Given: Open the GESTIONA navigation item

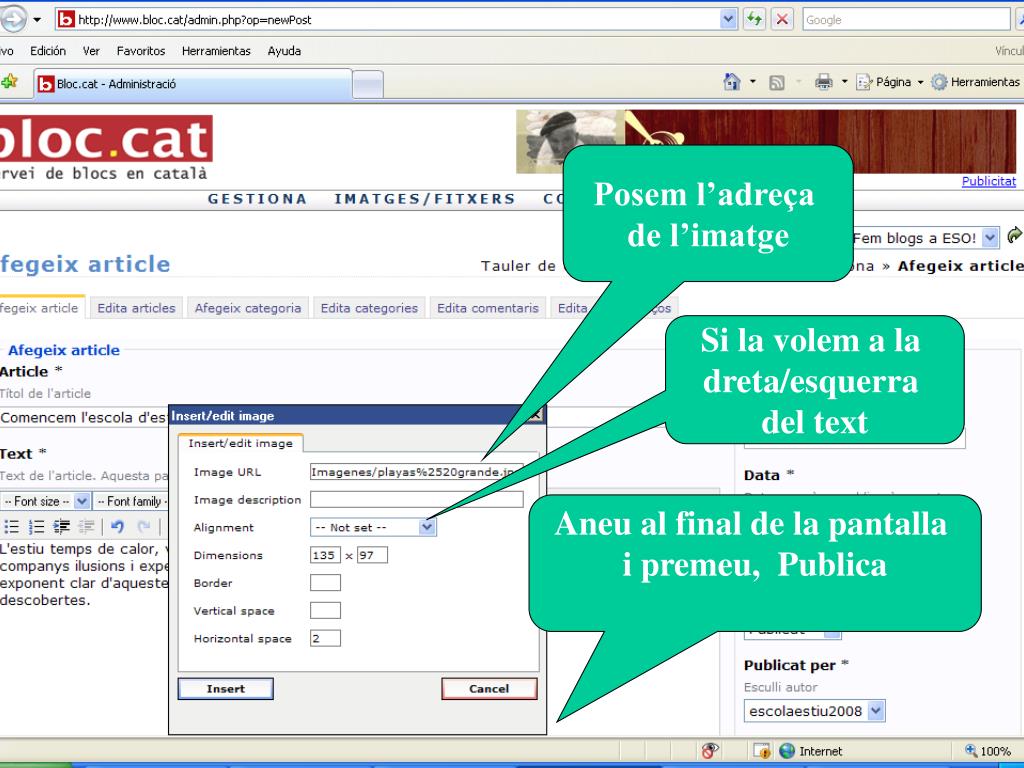Looking at the screenshot, I should coord(257,199).
